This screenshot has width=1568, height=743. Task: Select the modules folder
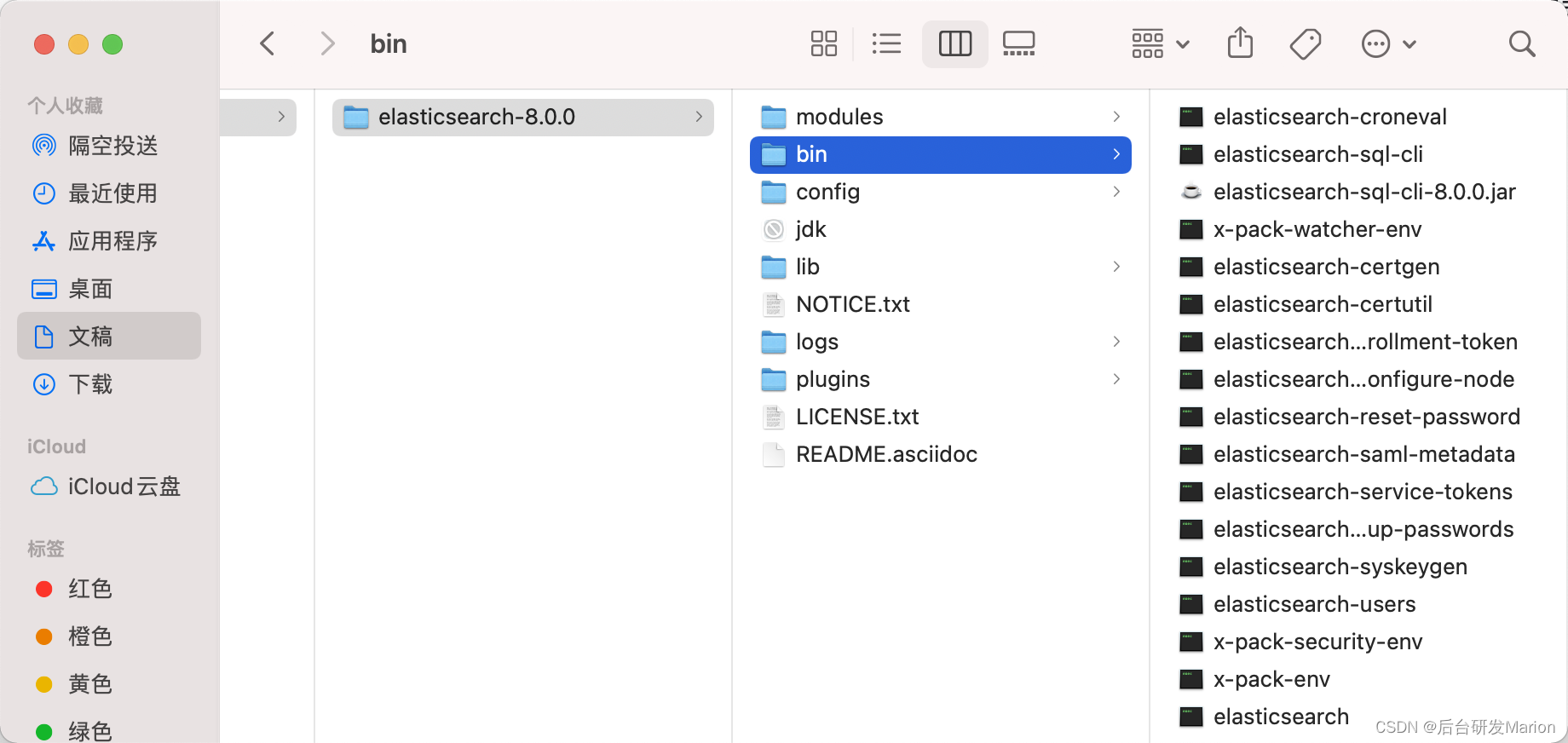click(x=941, y=117)
